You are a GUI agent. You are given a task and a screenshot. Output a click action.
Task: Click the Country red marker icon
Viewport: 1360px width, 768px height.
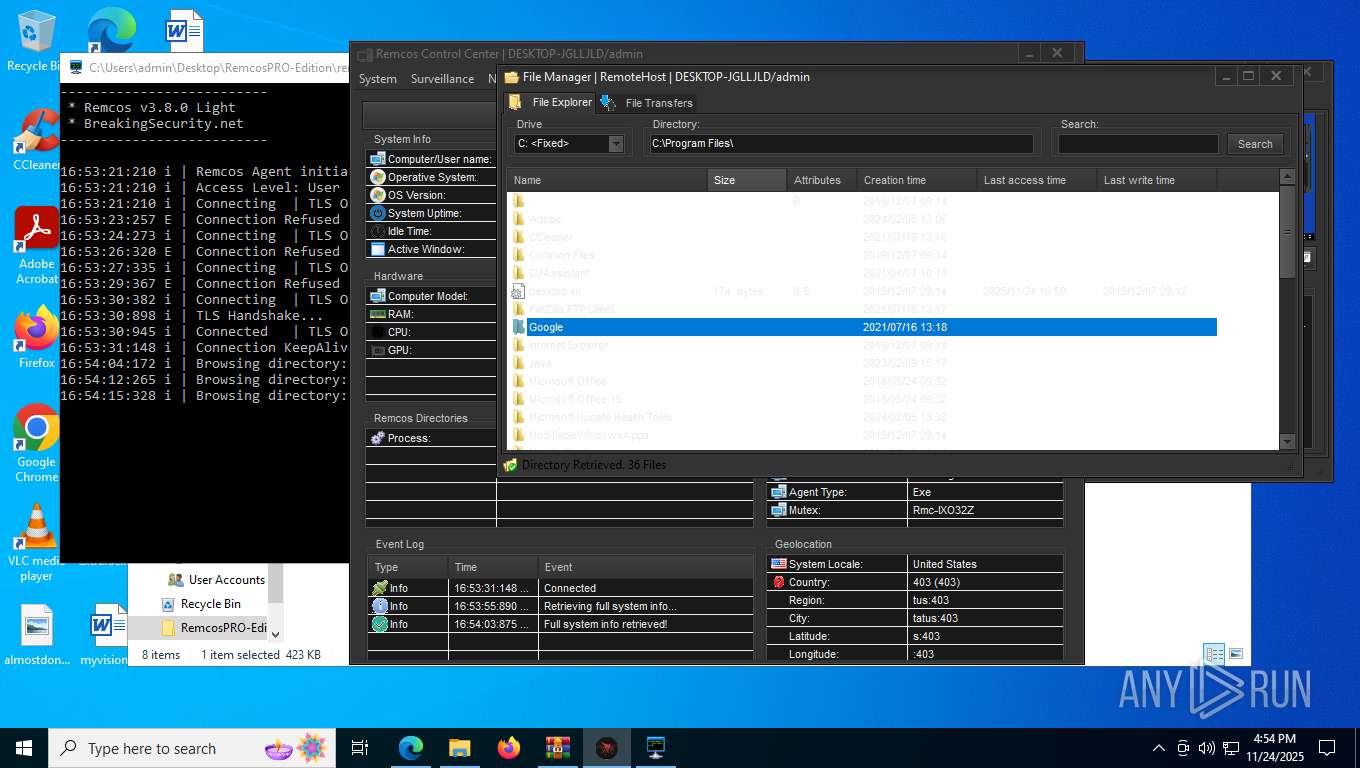click(x=778, y=582)
